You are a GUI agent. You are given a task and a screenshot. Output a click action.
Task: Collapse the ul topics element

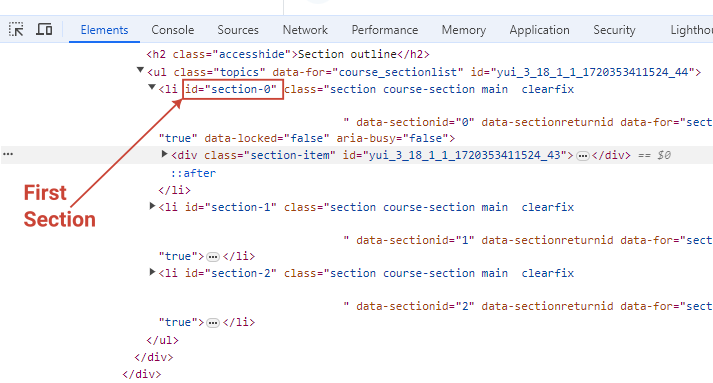point(140,70)
